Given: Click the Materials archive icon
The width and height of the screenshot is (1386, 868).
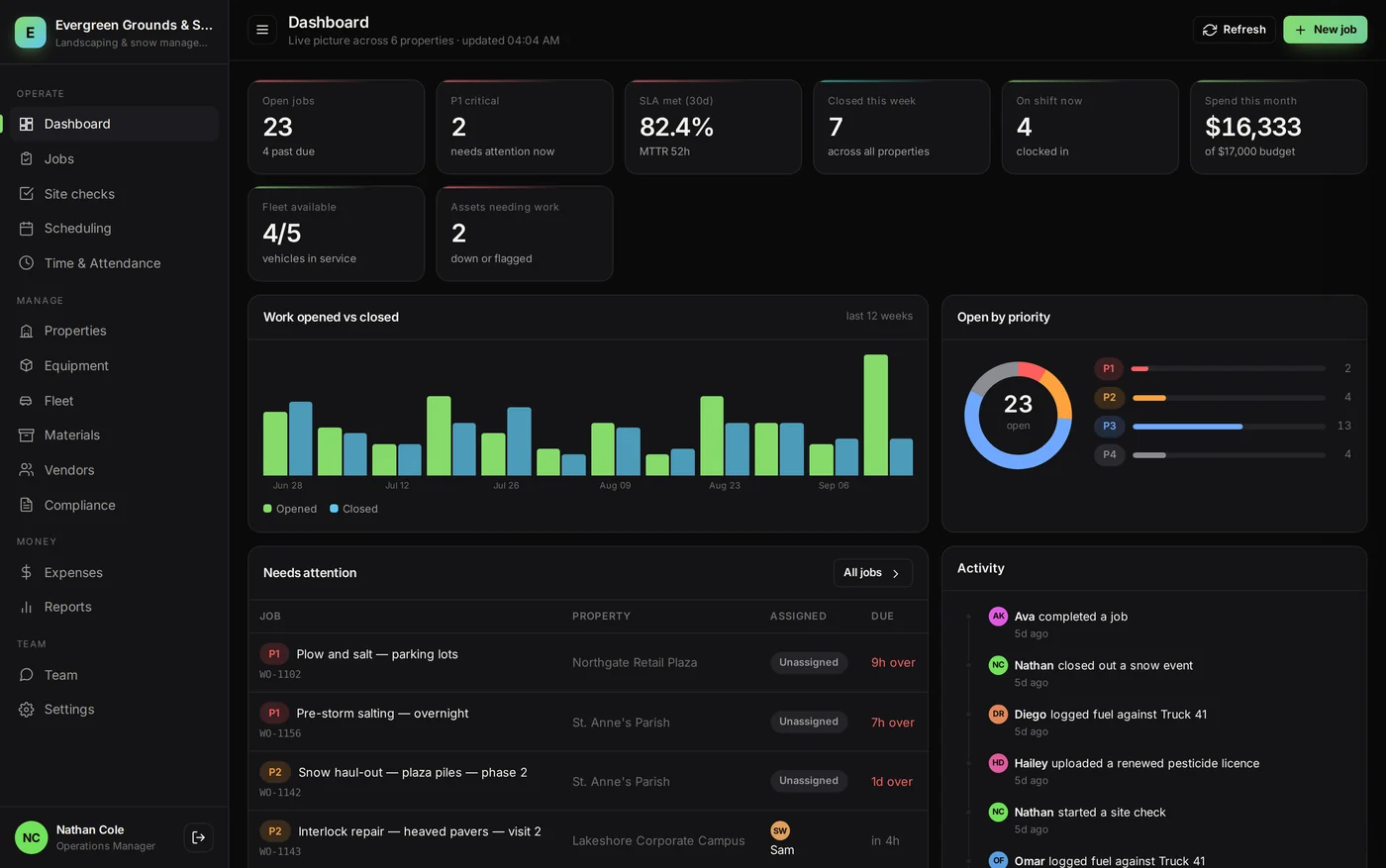Looking at the screenshot, I should pos(27,435).
